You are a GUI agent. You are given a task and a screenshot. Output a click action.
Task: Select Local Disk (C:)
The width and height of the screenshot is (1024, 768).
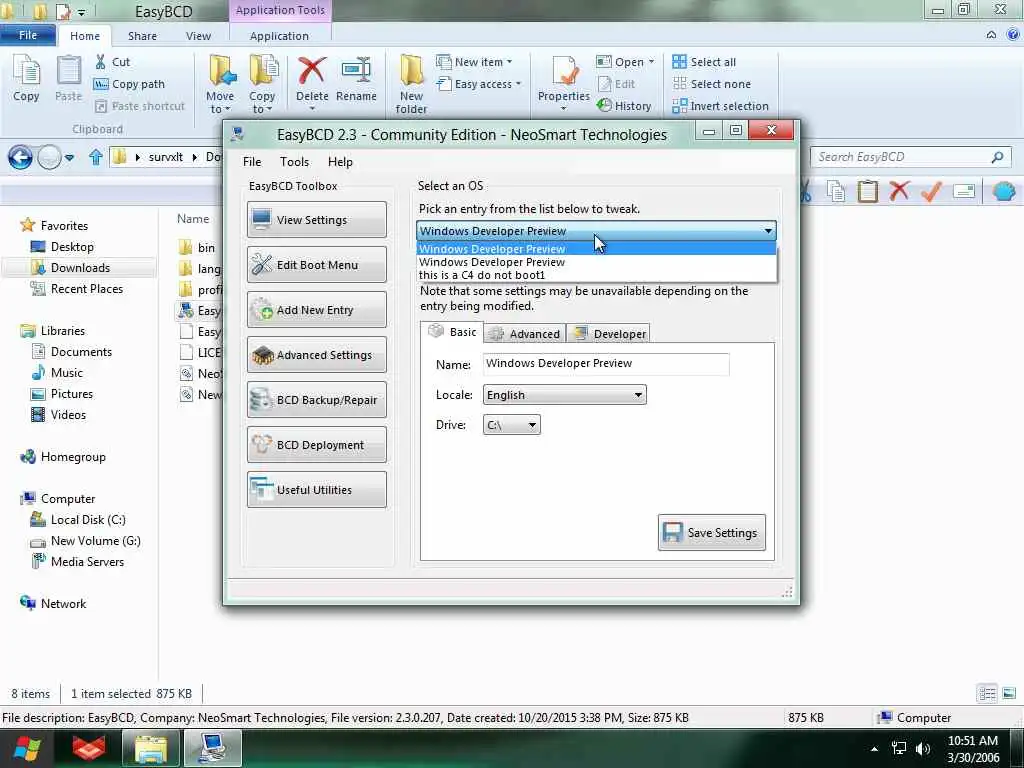78,520
